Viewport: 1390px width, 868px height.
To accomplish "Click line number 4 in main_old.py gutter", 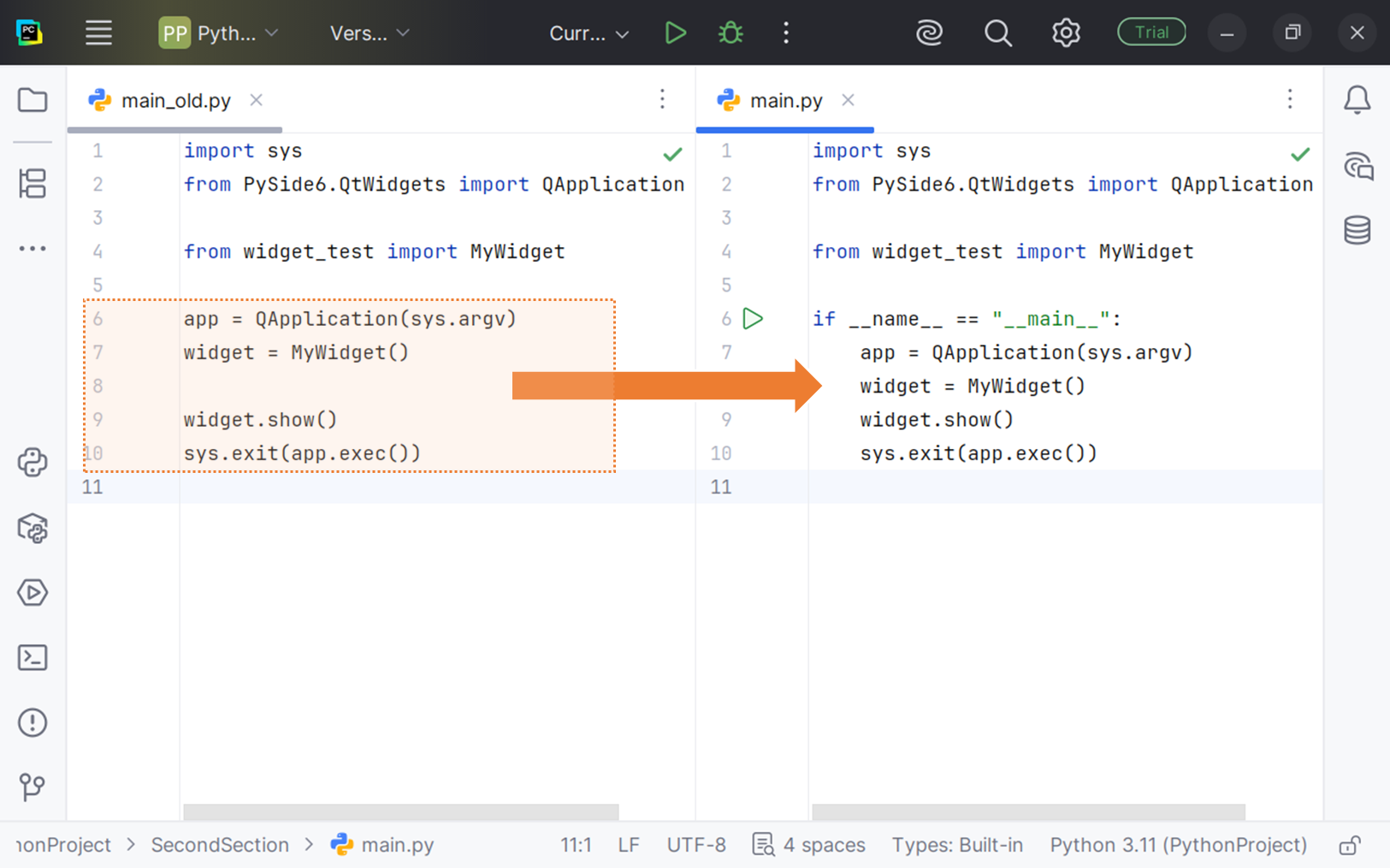I will [98, 251].
